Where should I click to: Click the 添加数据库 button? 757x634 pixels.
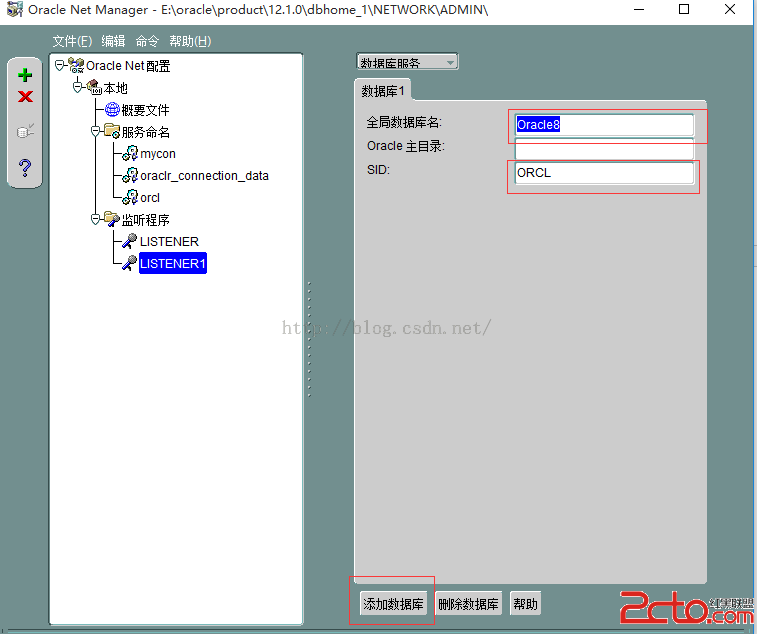pyautogui.click(x=393, y=604)
